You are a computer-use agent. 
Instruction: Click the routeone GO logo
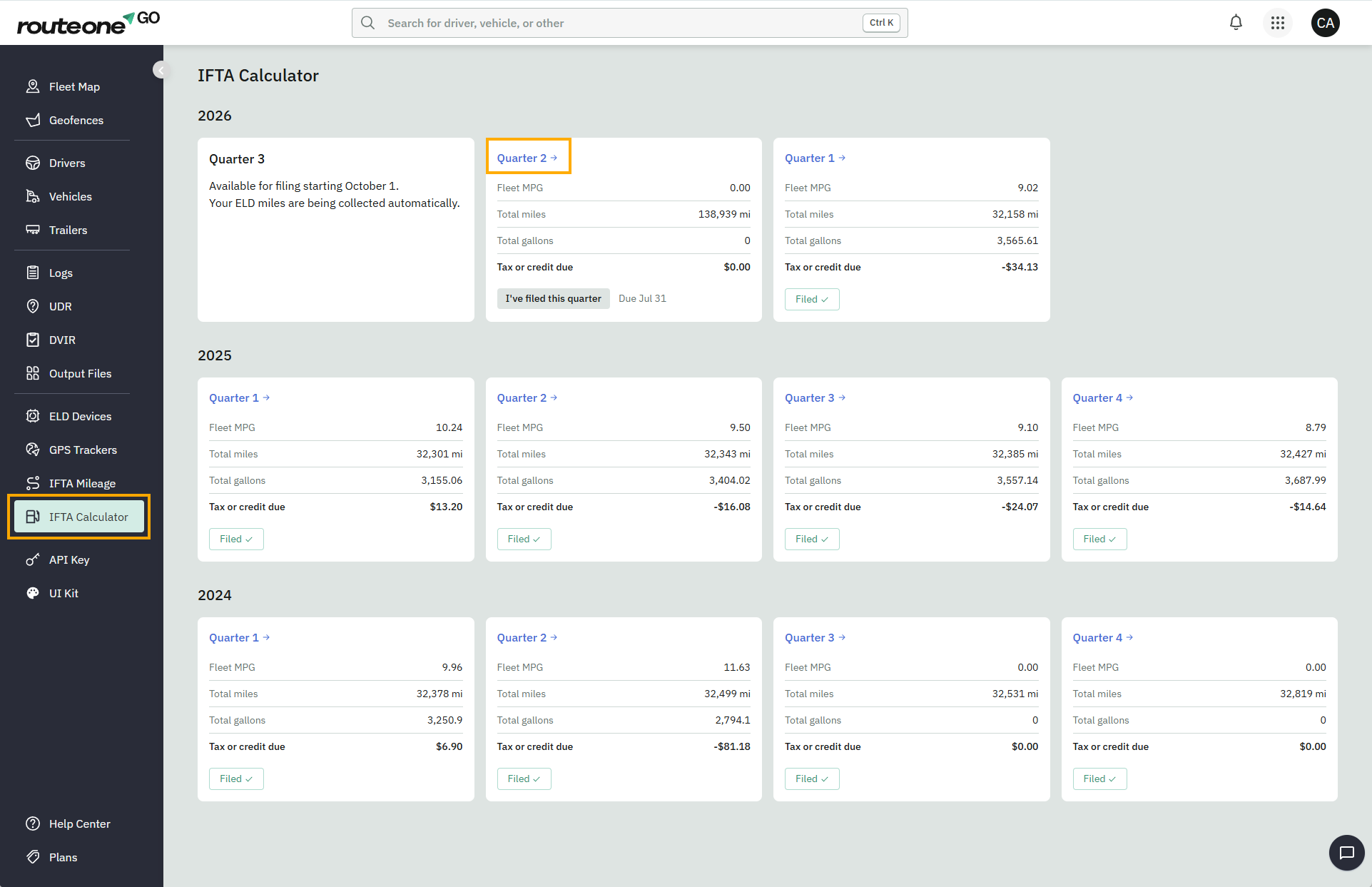click(x=88, y=23)
